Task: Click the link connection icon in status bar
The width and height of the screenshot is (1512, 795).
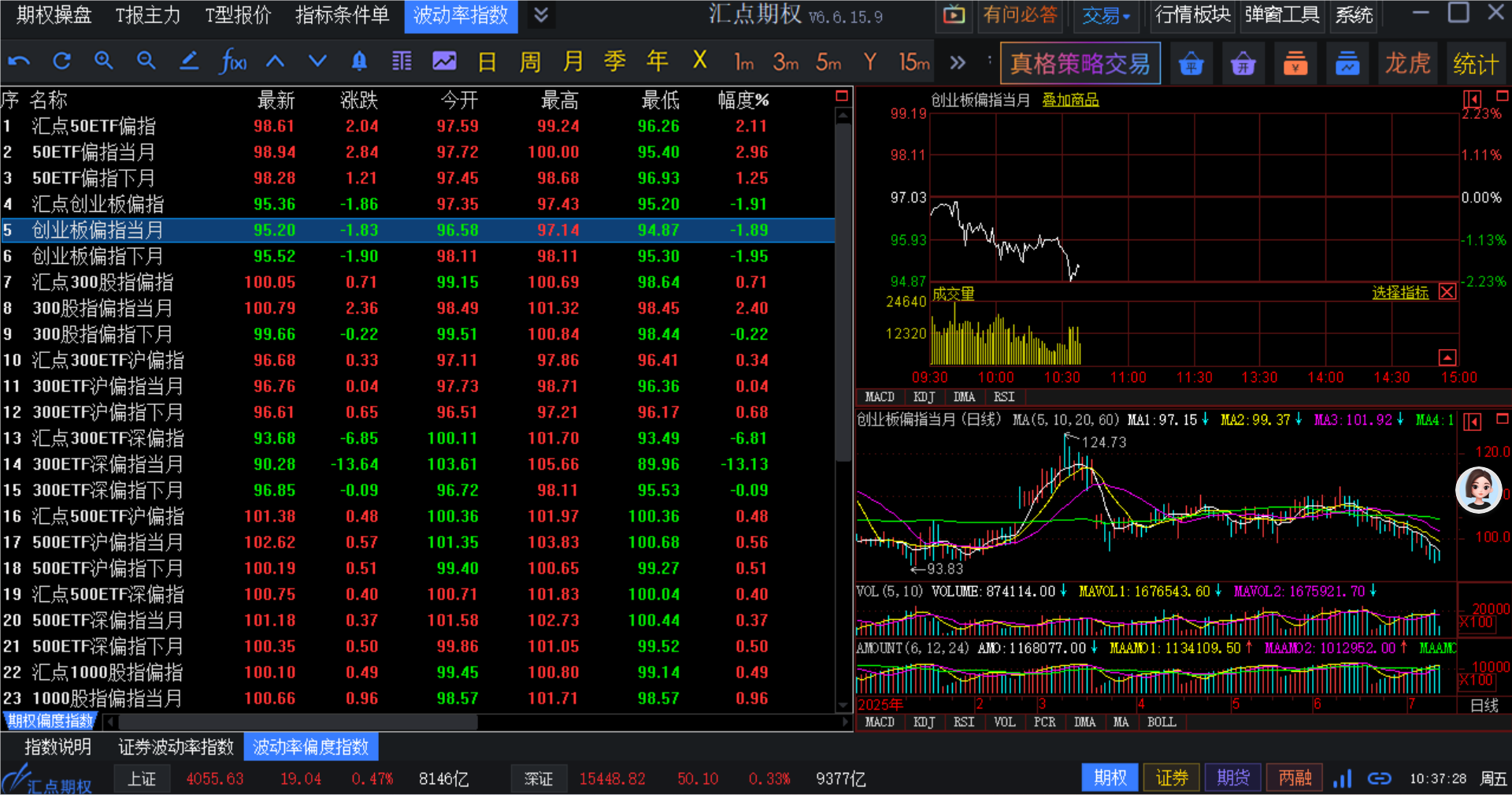Action: pyautogui.click(x=1380, y=779)
